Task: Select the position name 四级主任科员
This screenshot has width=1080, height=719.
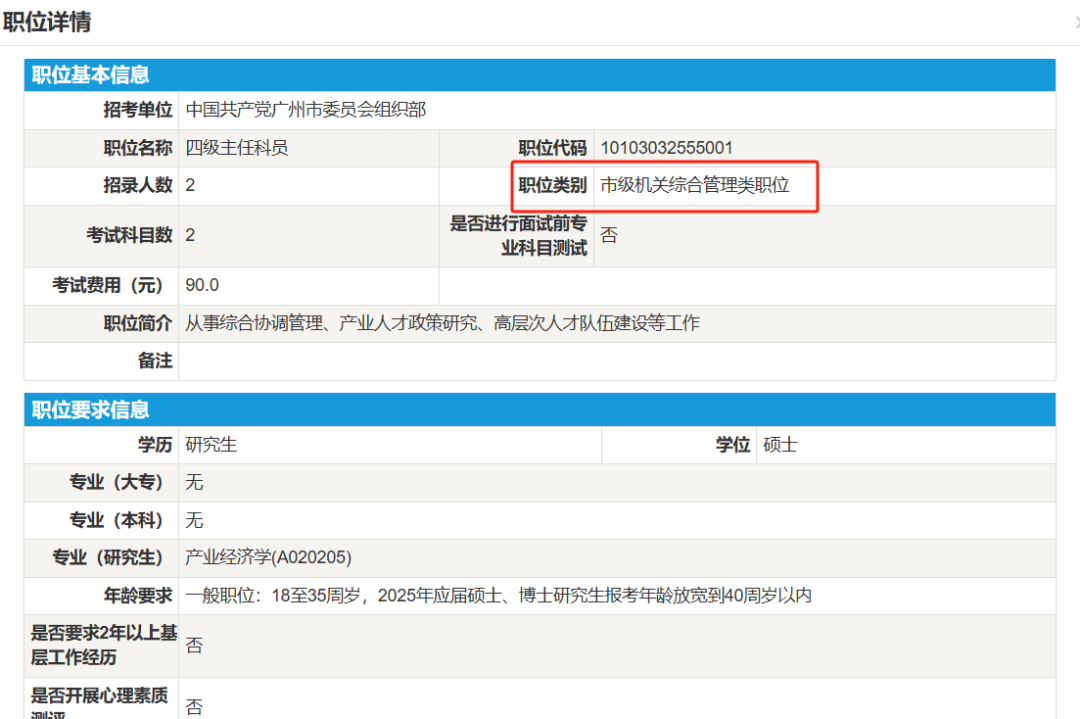Action: [x=235, y=147]
